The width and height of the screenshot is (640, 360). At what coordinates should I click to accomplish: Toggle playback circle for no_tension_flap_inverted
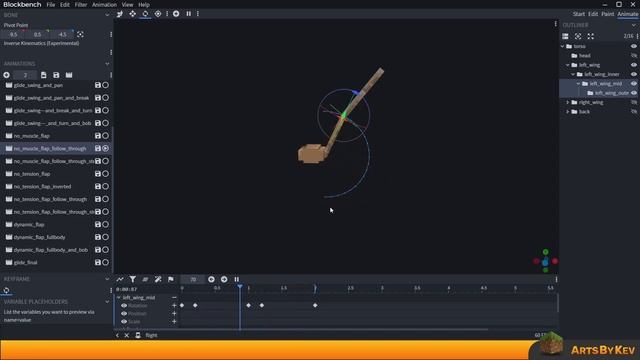tap(106, 187)
